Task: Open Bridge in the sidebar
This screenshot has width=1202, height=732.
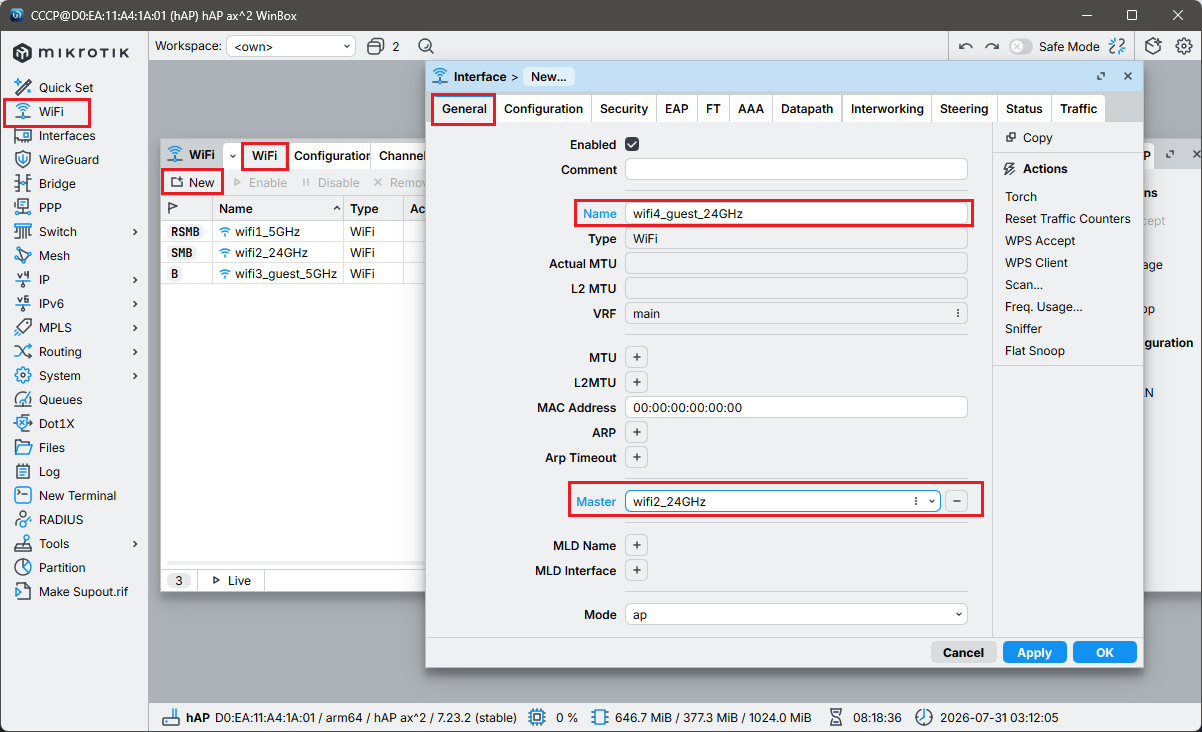Action: 57,183
